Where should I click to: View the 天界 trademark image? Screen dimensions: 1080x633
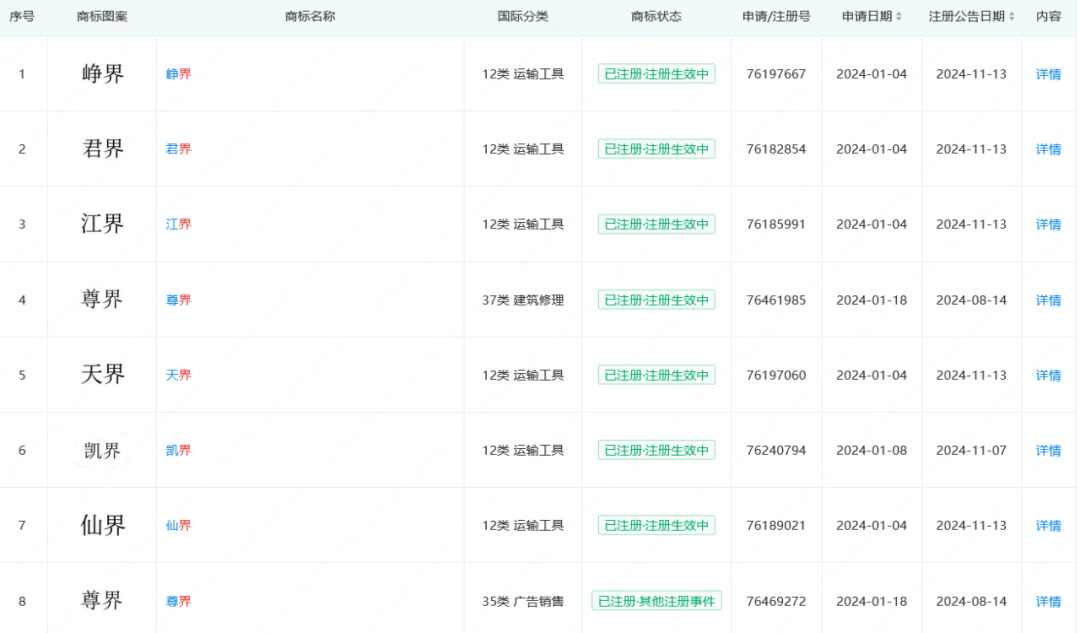pyautogui.click(x=102, y=374)
